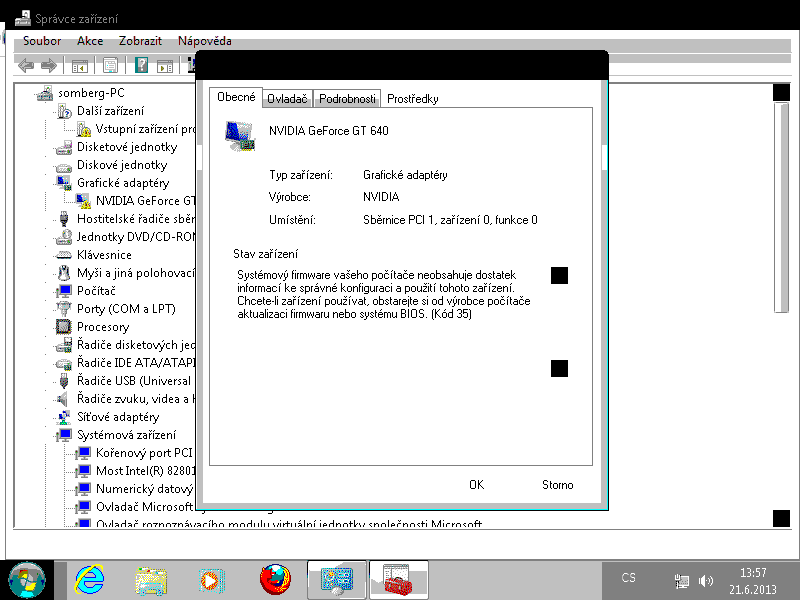
Task: Confirm the dialog with OK
Action: [477, 485]
